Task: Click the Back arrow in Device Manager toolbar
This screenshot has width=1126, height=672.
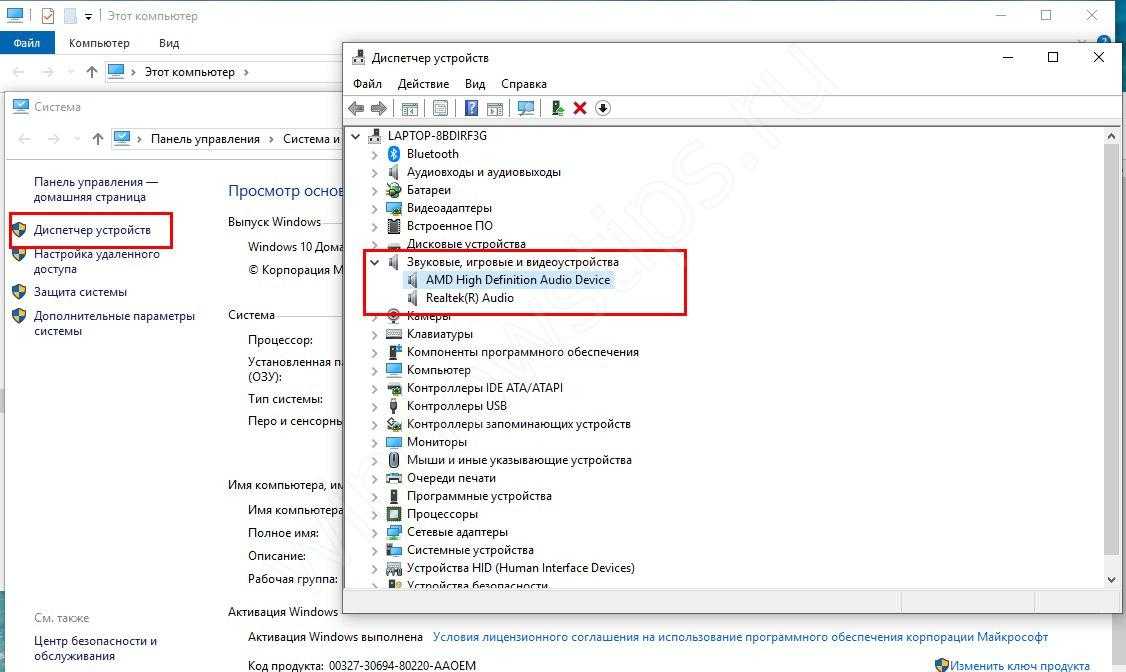Action: 356,108
